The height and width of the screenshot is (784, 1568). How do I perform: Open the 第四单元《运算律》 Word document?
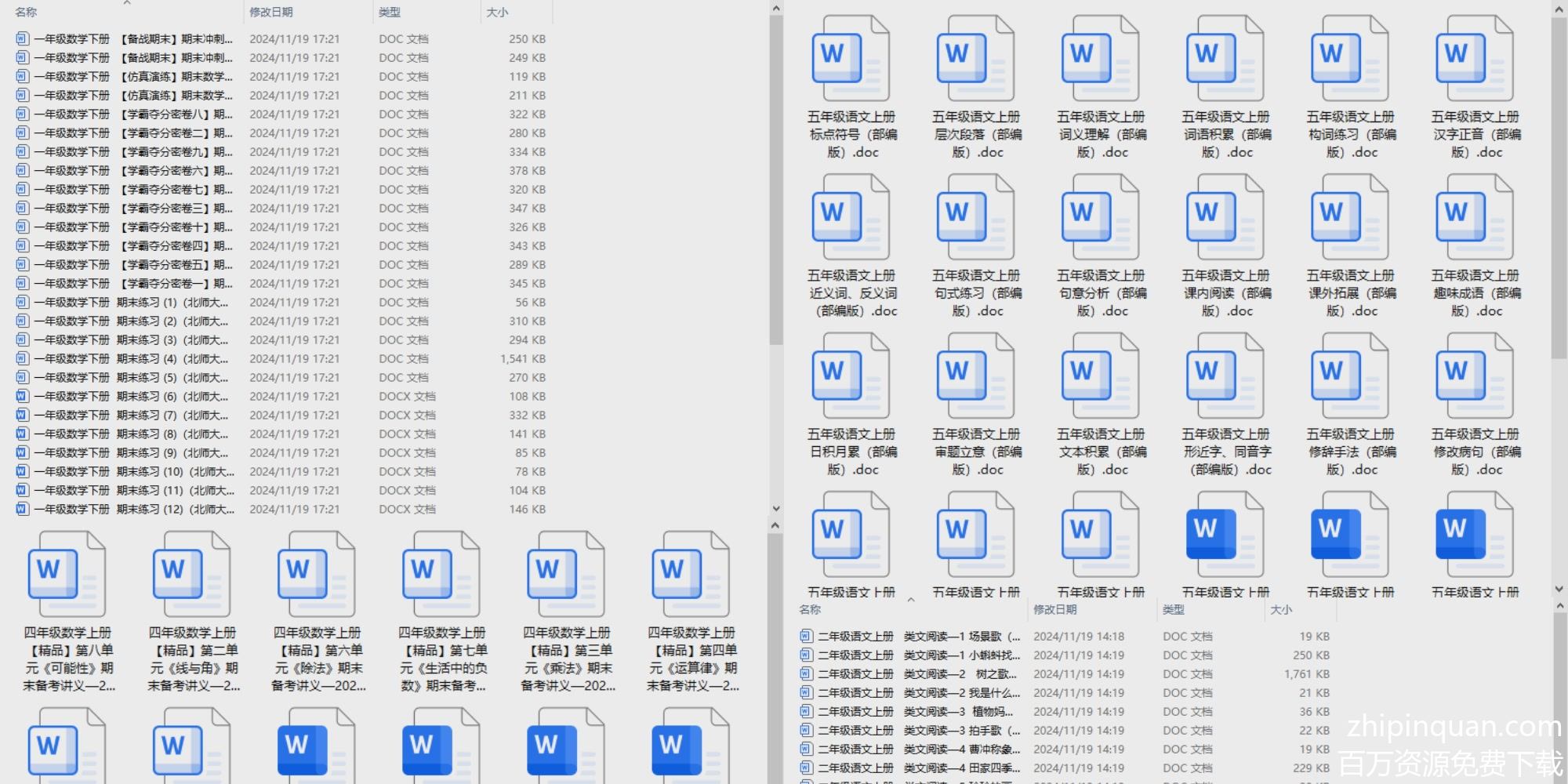tap(691, 574)
